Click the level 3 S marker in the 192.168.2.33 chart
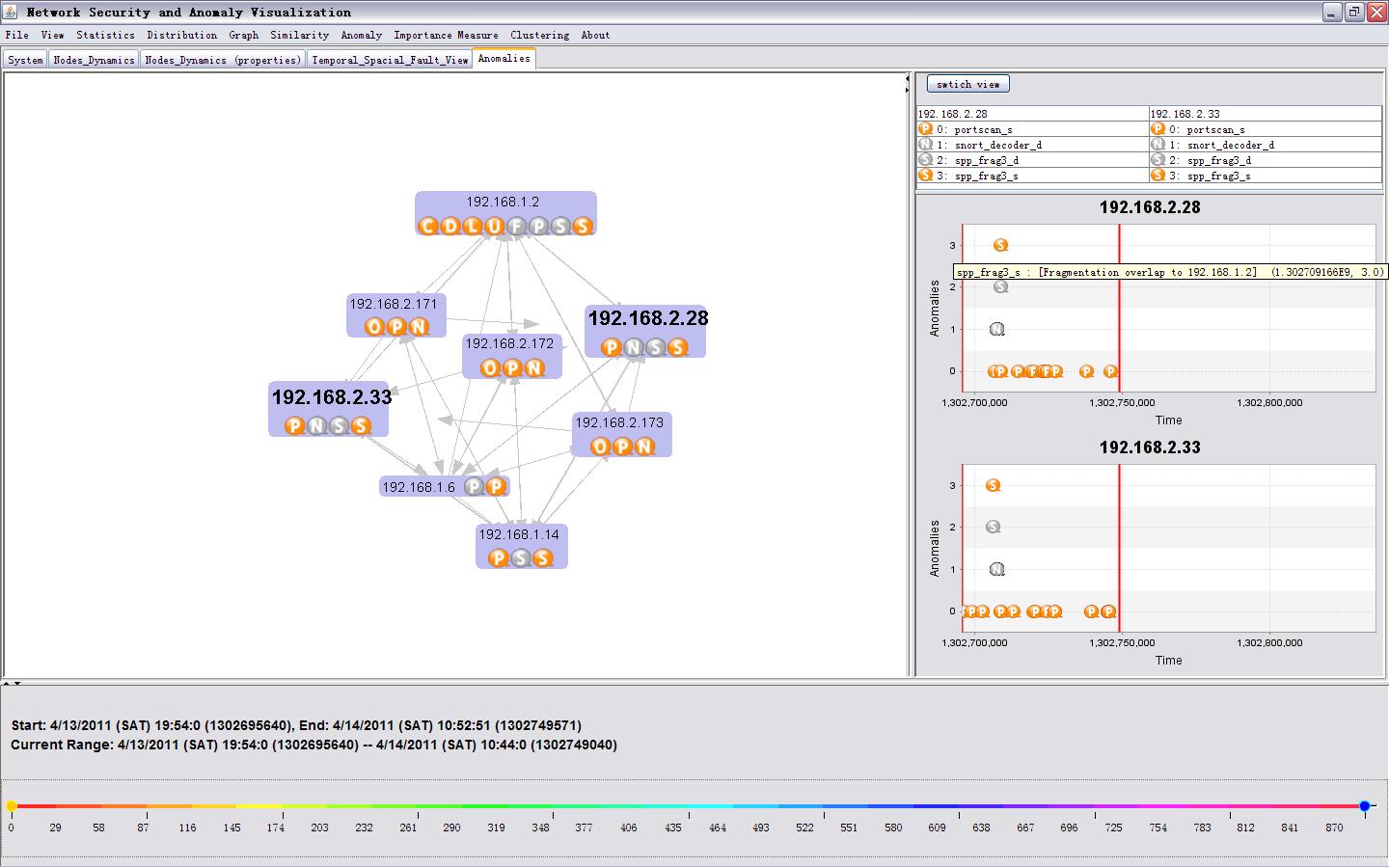Screen dimensions: 1389x868 (994, 486)
